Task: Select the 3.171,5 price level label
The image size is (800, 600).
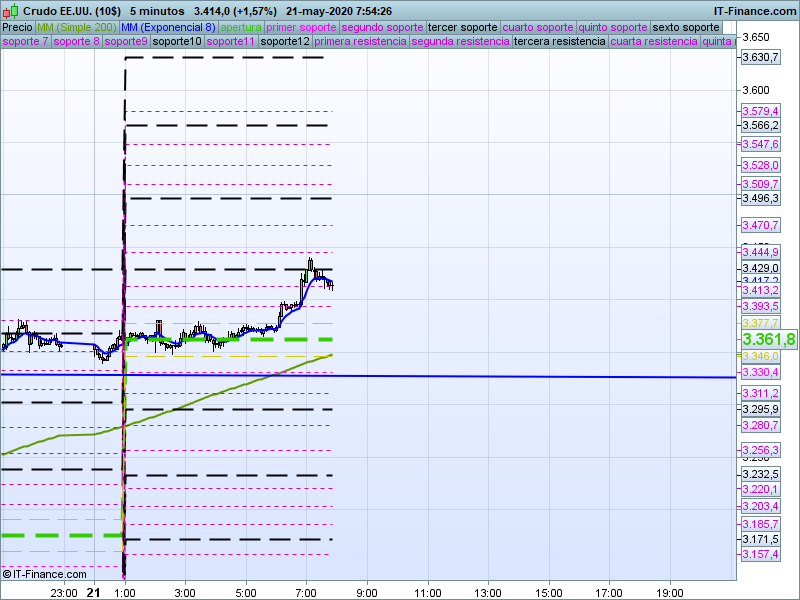Action: [760, 539]
